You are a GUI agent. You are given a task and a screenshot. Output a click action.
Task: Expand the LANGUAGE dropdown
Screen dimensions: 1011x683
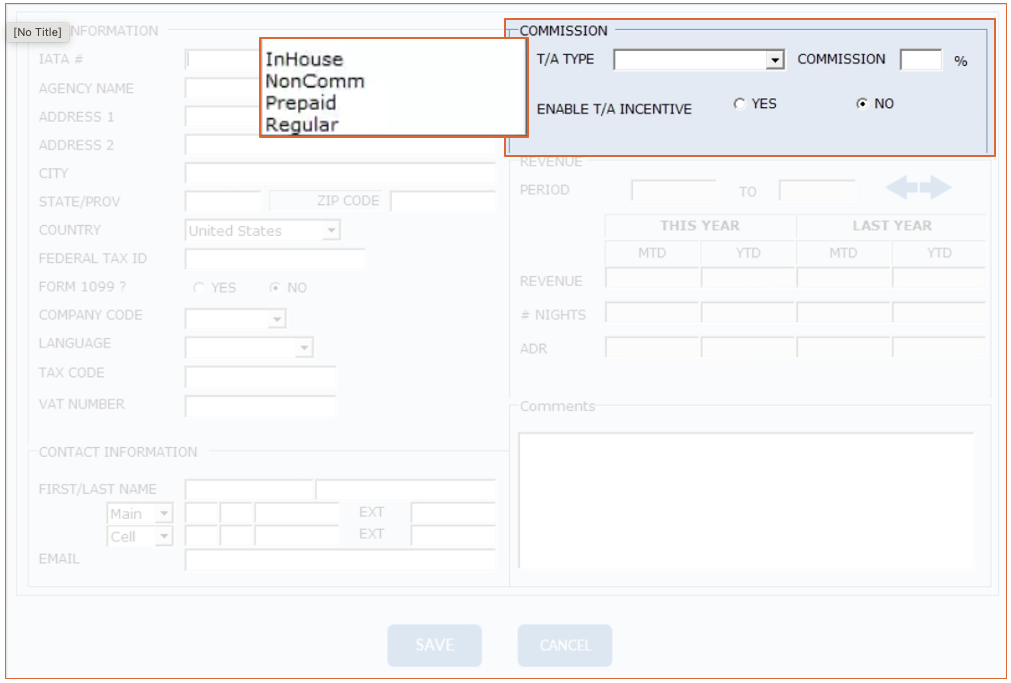pos(304,348)
